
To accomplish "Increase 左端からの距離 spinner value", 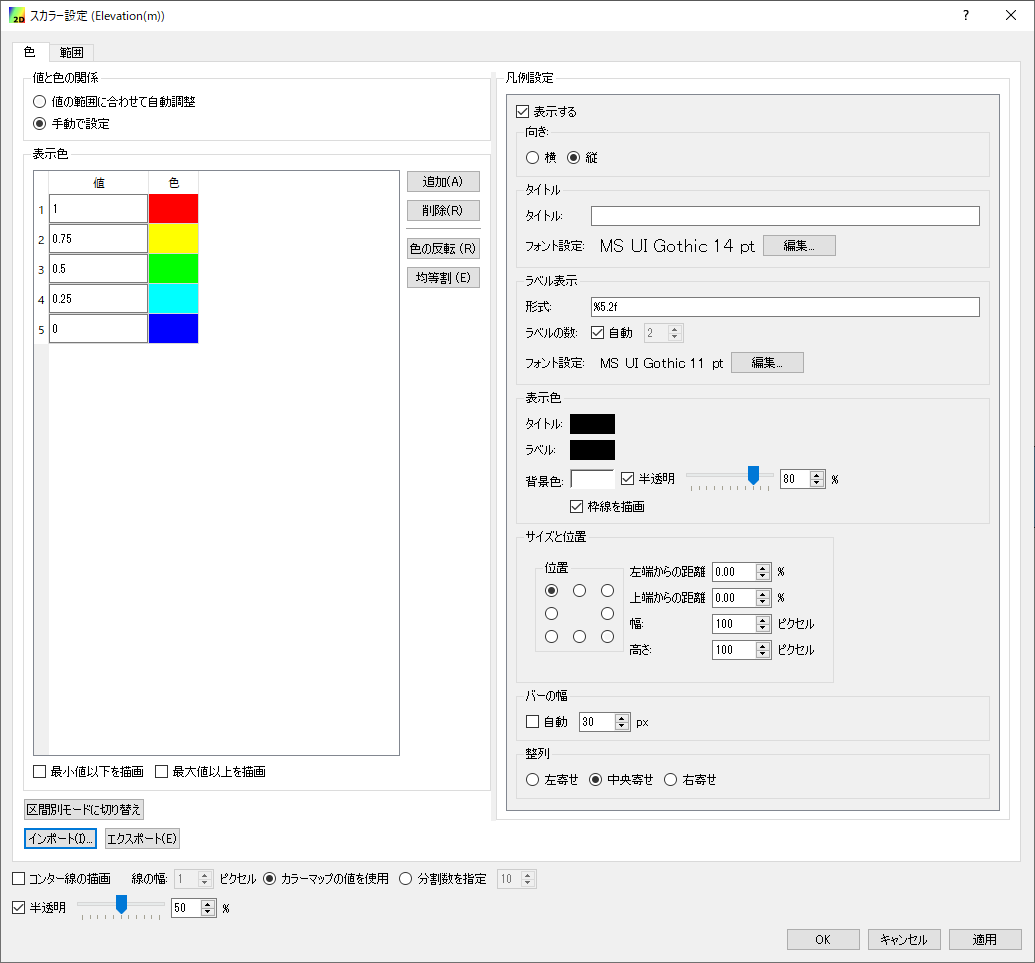I will click(x=763, y=568).
